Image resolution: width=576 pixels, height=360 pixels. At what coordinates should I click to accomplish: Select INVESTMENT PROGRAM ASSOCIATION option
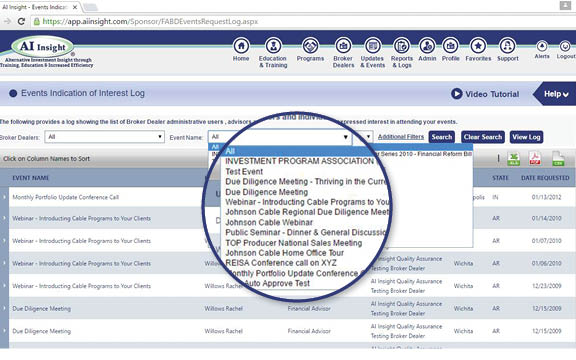click(x=300, y=161)
